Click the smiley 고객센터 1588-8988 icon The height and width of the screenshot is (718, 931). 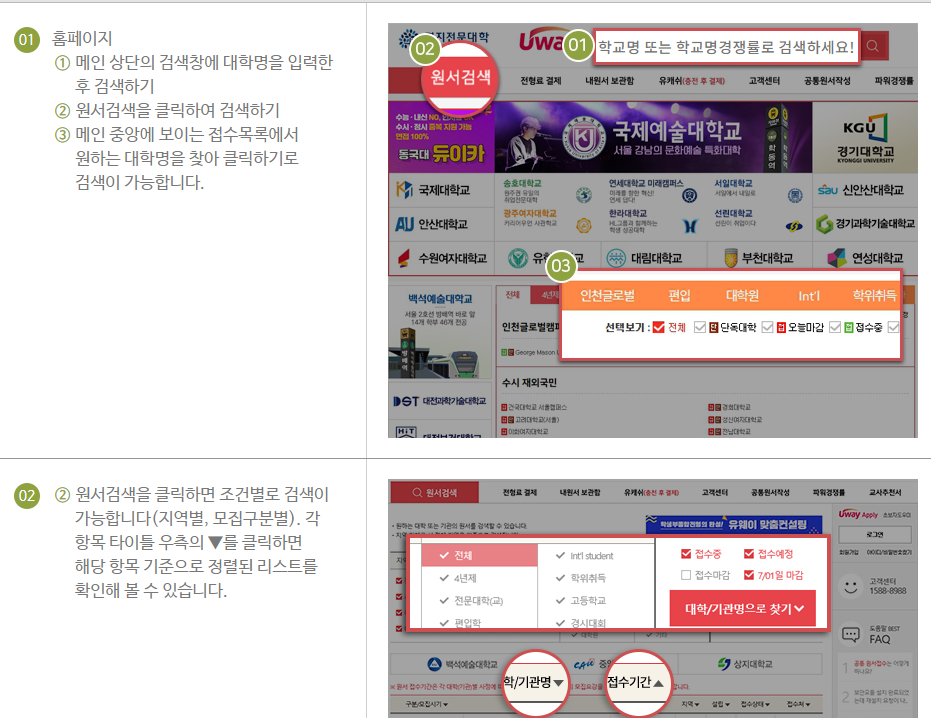pyautogui.click(x=850, y=586)
